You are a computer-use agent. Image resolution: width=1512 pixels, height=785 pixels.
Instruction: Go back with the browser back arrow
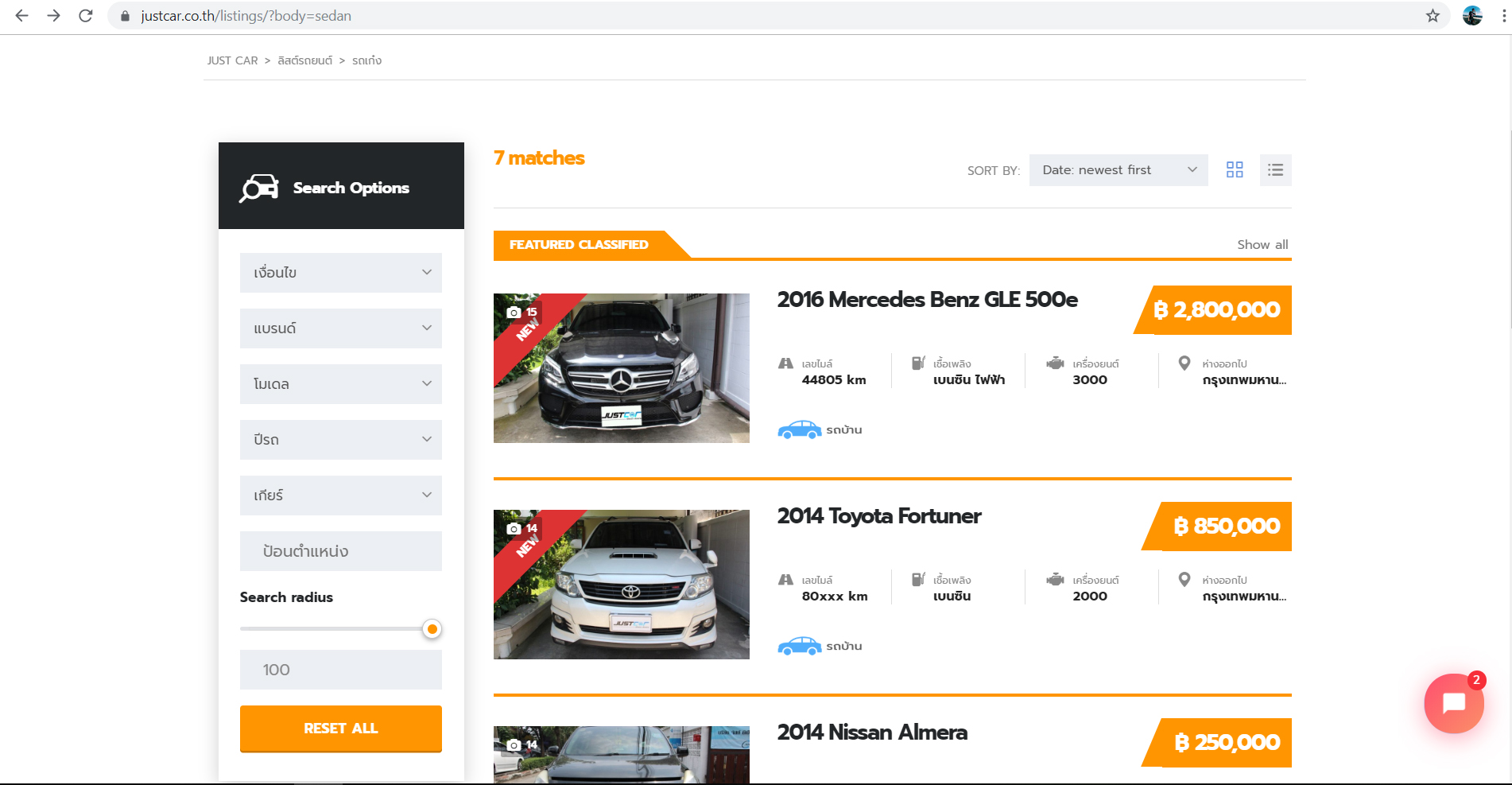click(x=21, y=16)
